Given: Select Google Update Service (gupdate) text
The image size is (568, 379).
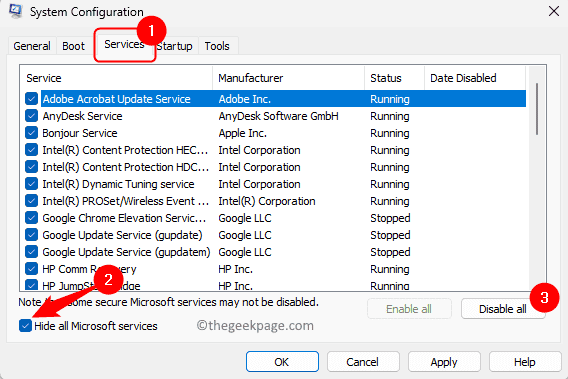Looking at the screenshot, I should (122, 235).
